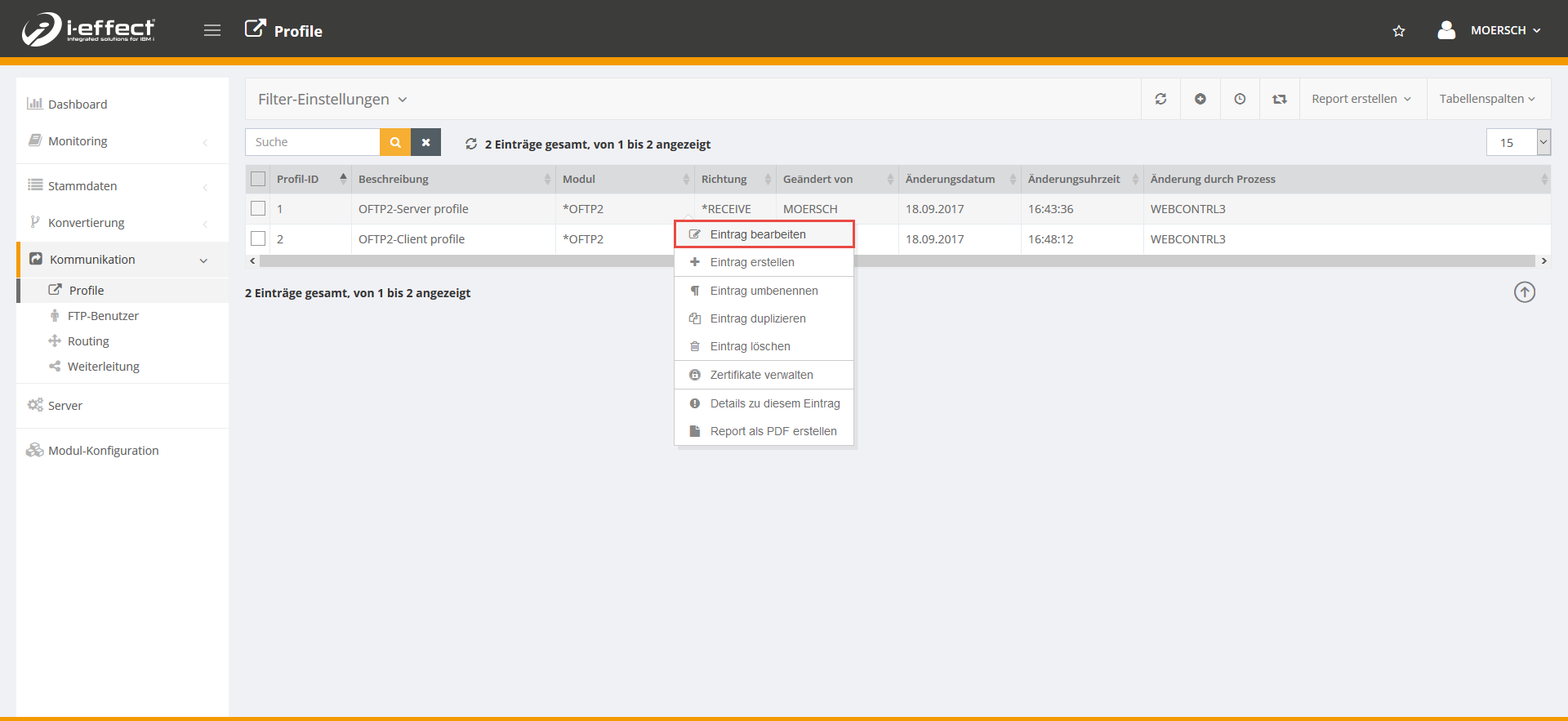This screenshot has height=721, width=1568.
Task: Click into the Suche search field
Action: pos(312,142)
